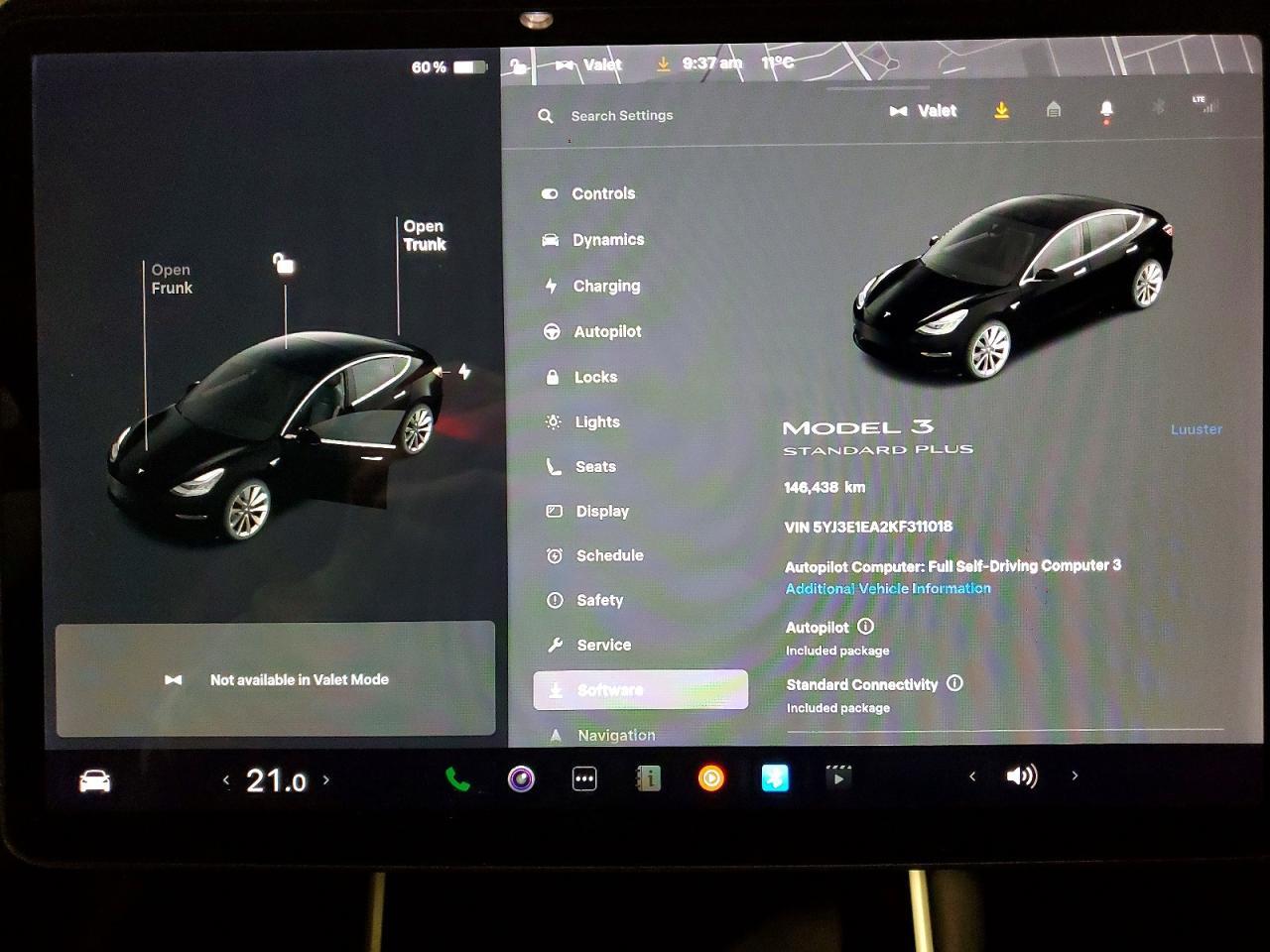Tap info icon next to Autopilot package

coord(865,627)
